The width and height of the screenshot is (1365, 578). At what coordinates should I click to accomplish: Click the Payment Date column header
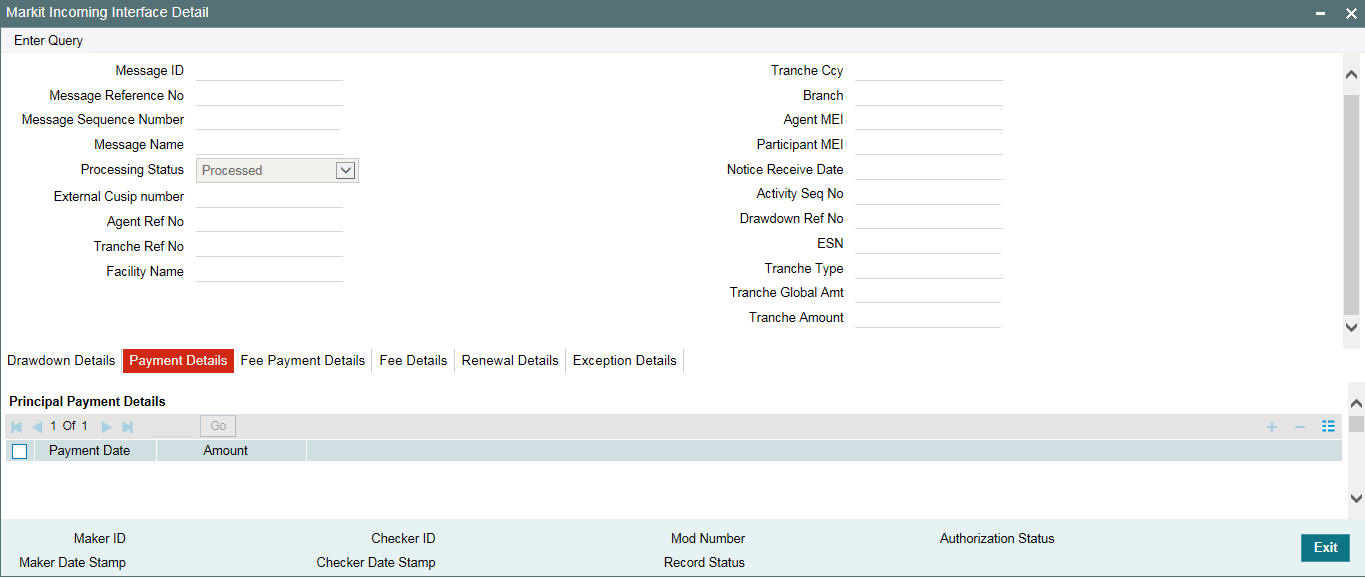[x=89, y=451]
